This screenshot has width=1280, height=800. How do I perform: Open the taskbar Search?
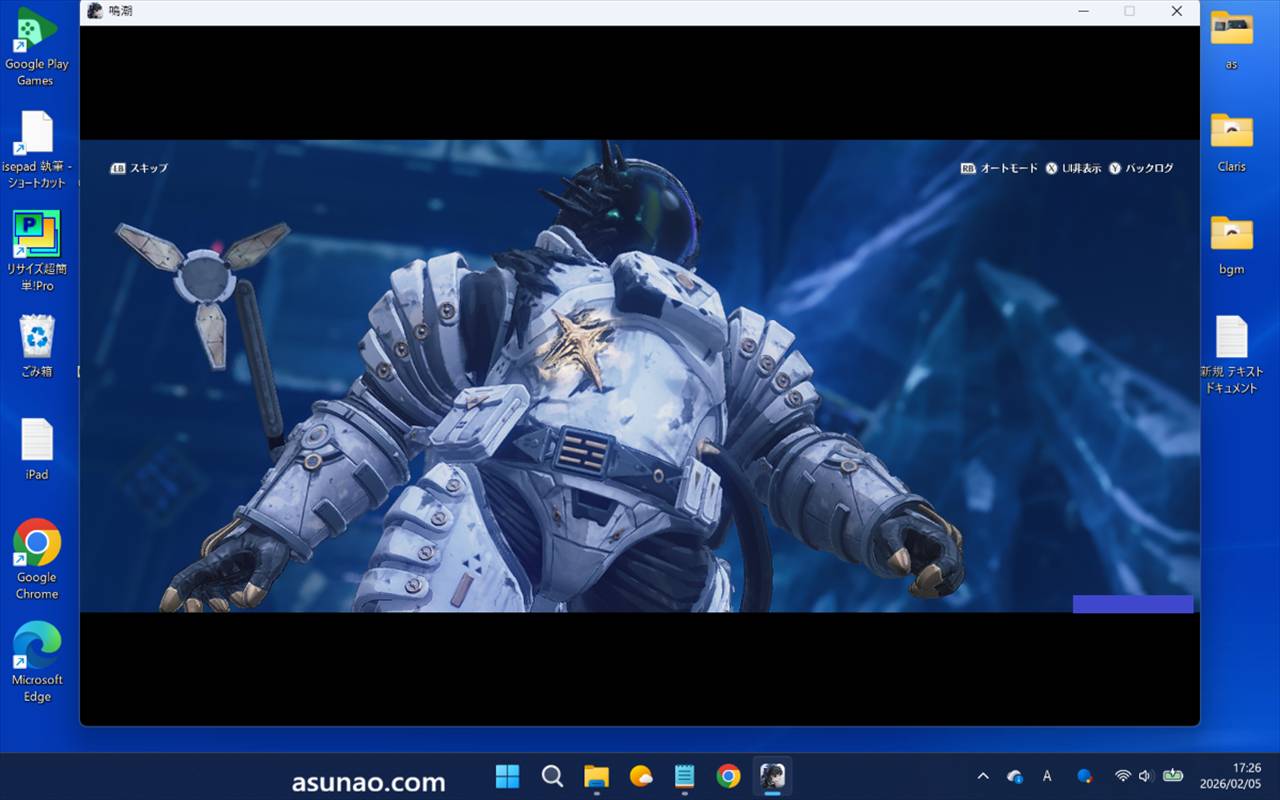point(552,776)
